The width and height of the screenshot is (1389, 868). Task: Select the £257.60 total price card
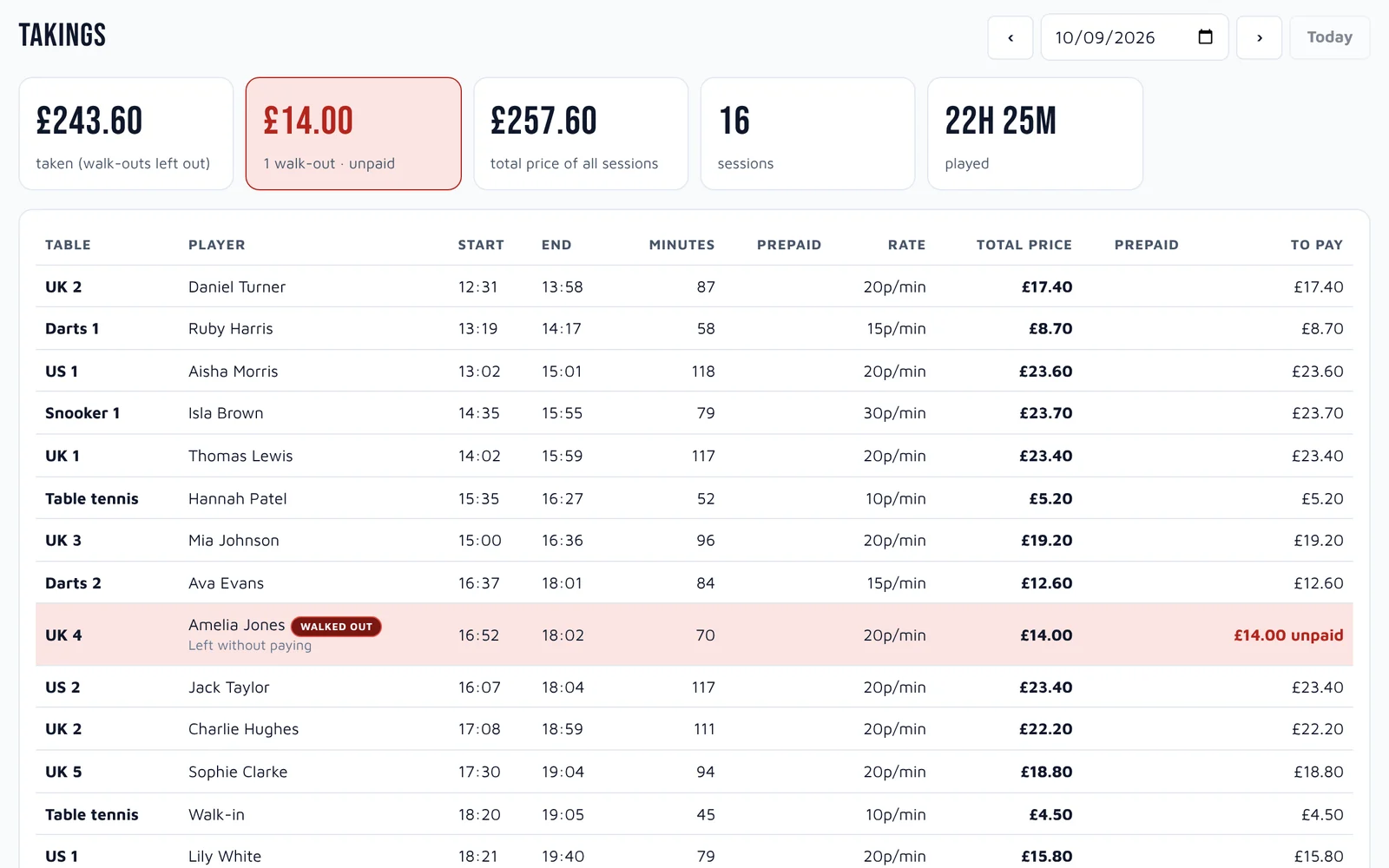click(x=581, y=134)
